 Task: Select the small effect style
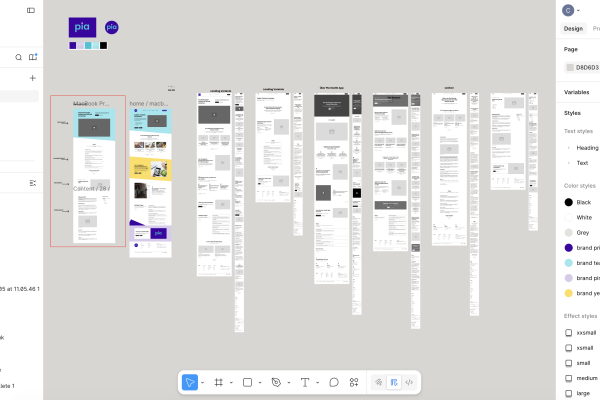pos(583,363)
